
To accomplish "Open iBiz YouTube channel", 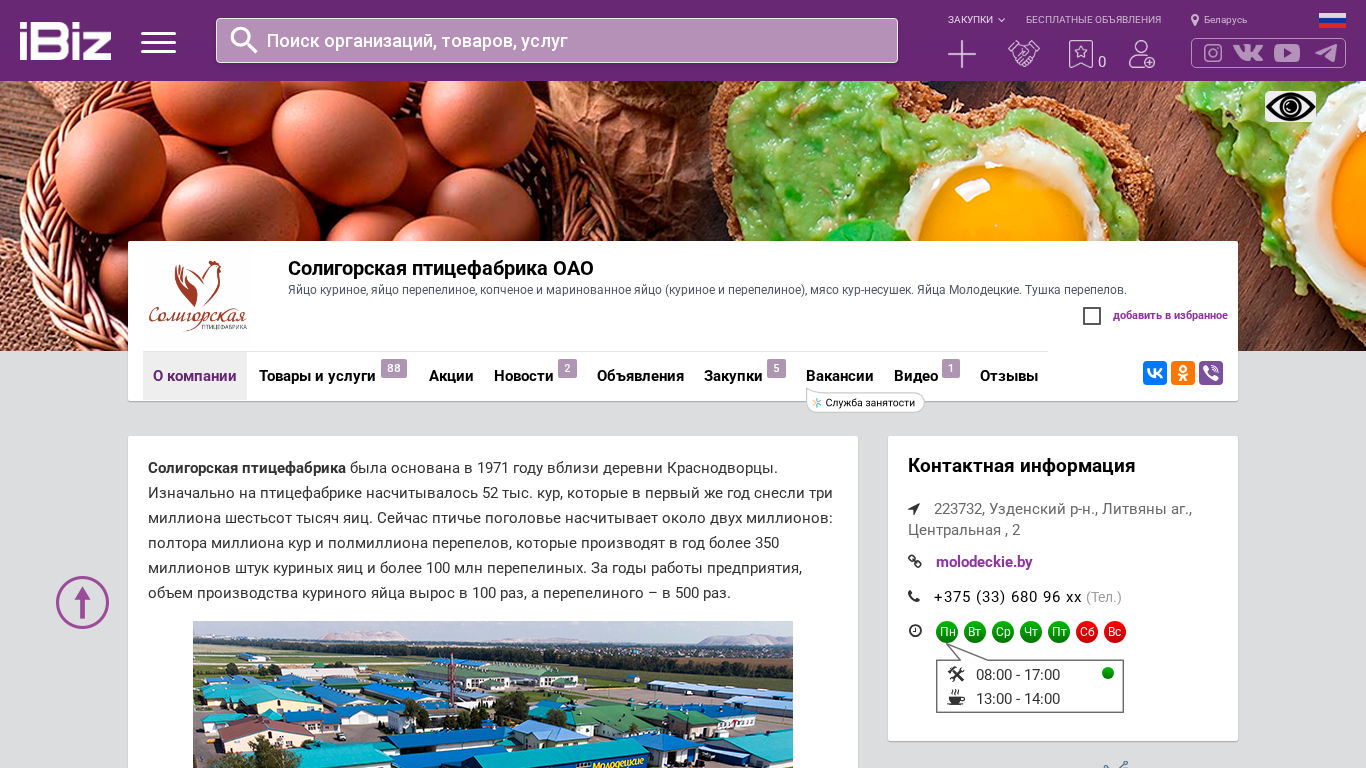I will [1287, 53].
